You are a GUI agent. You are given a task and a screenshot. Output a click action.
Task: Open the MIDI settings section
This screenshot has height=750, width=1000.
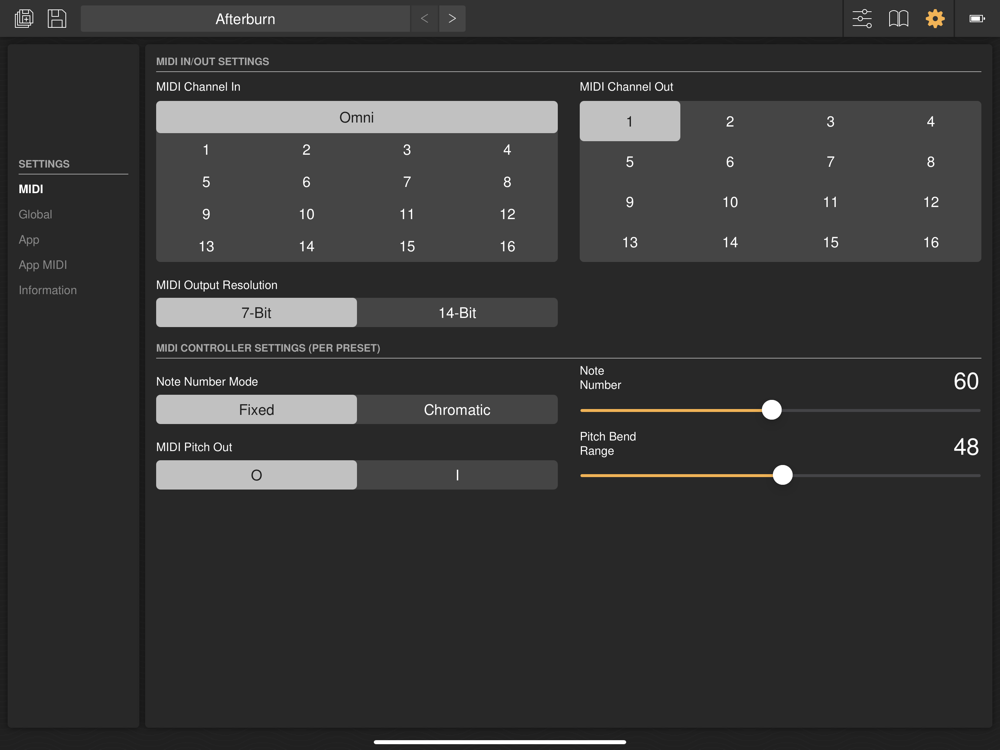point(31,189)
